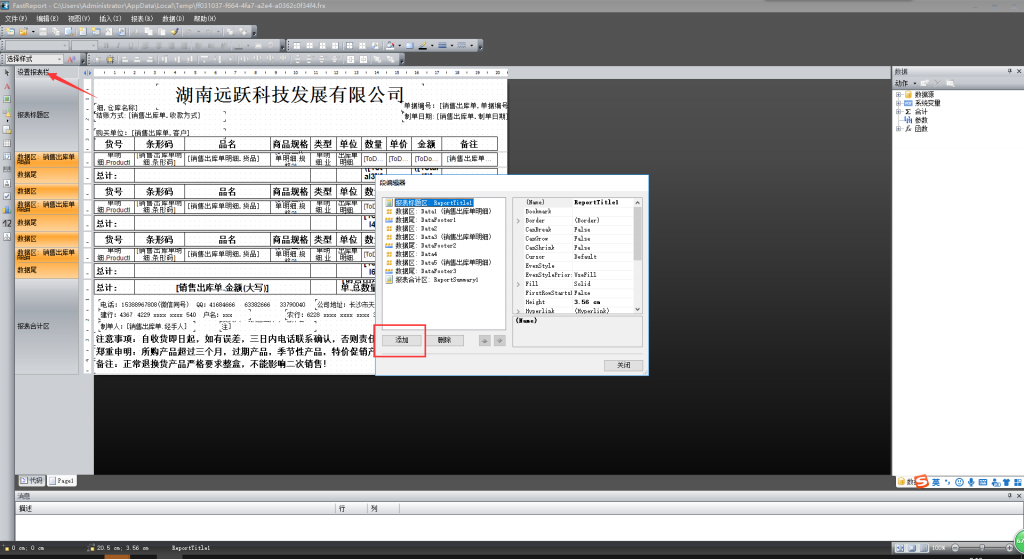Click the move band up arrow button
Image resolution: width=1024 pixels, height=559 pixels.
tap(485, 340)
